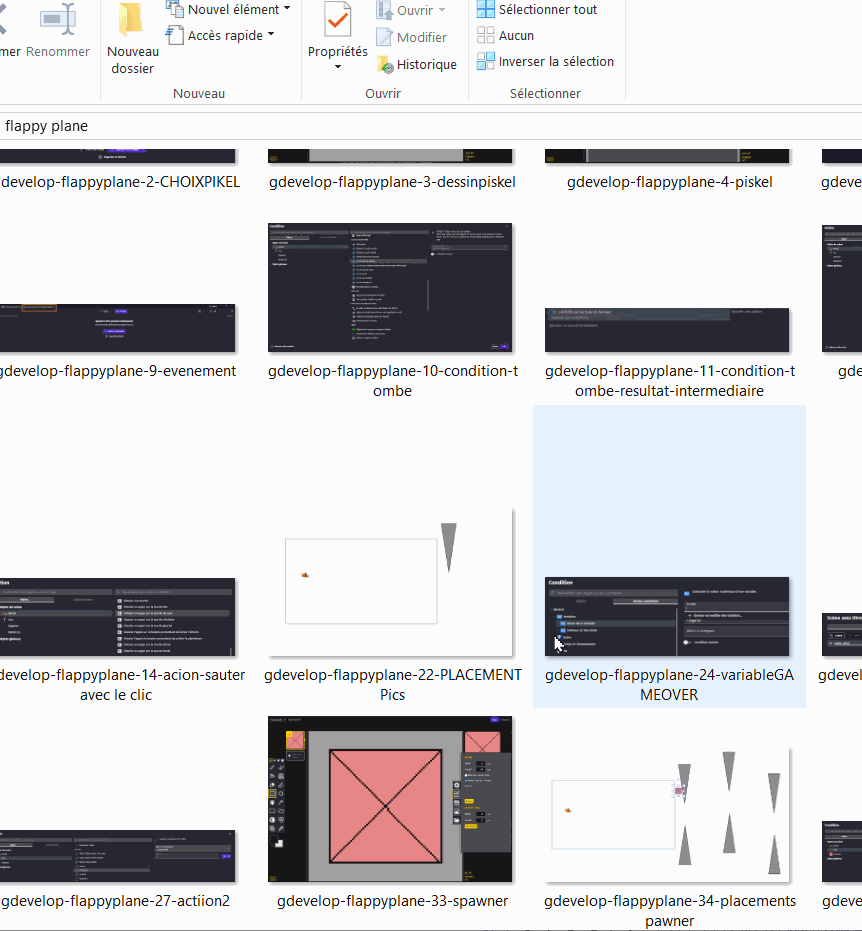Click file name gdevelop-flappyplane-34-placementspawner
The width and height of the screenshot is (862, 931).
coord(670,911)
